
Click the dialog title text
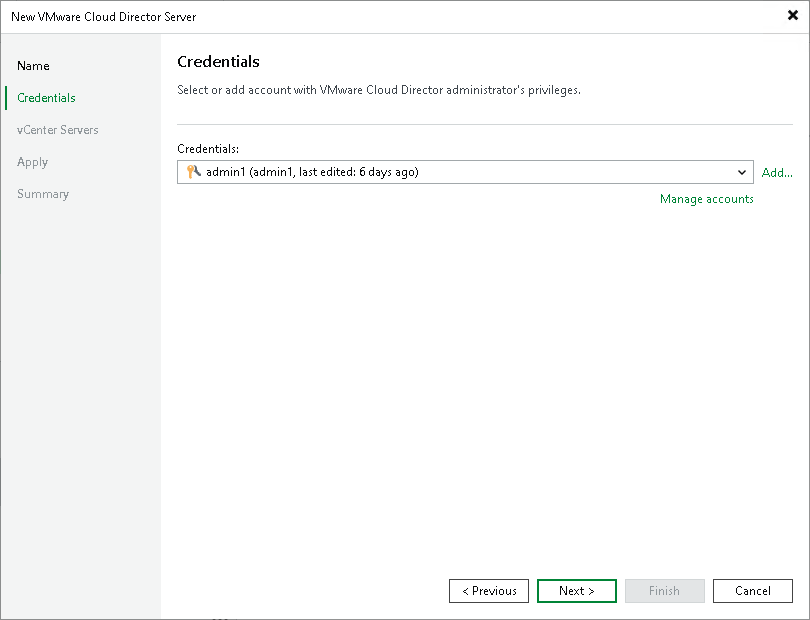pos(104,17)
